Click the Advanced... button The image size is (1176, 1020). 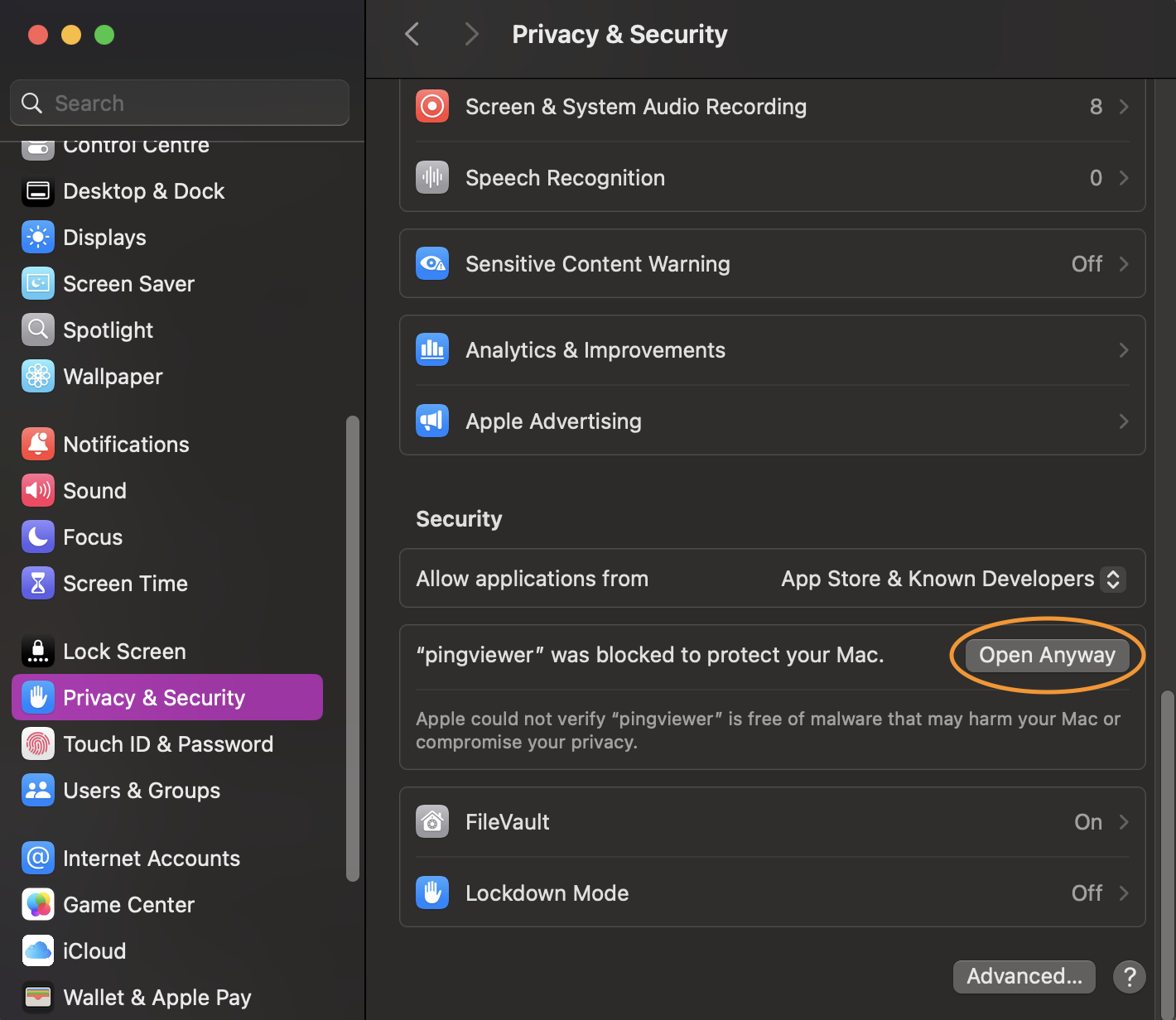pyautogui.click(x=1024, y=976)
